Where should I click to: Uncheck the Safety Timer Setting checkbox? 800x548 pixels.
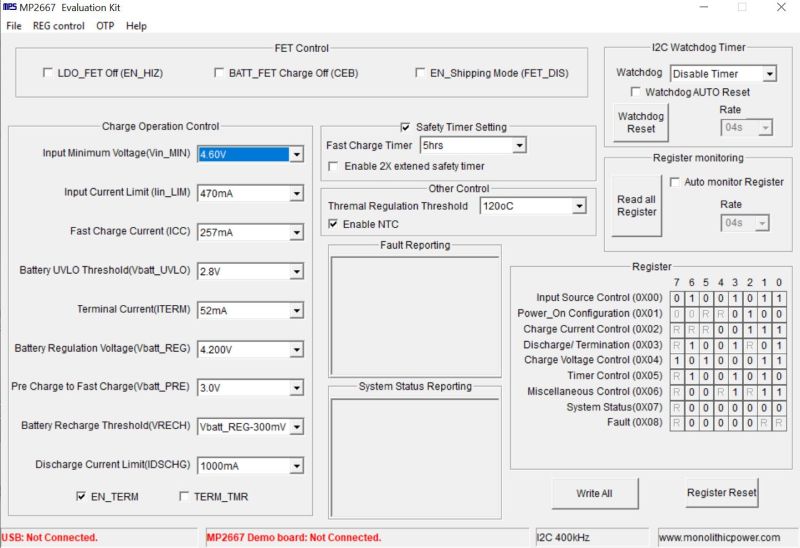[406, 127]
